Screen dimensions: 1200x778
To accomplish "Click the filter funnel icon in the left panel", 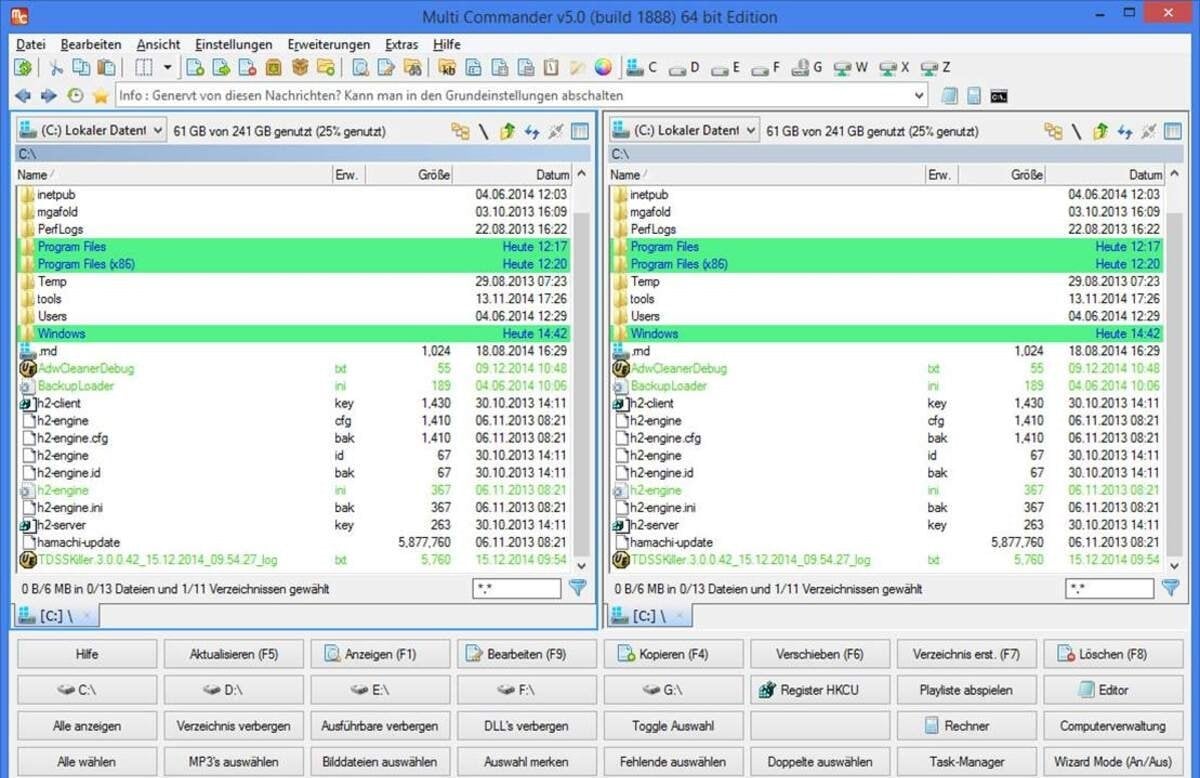I will pyautogui.click(x=578, y=588).
